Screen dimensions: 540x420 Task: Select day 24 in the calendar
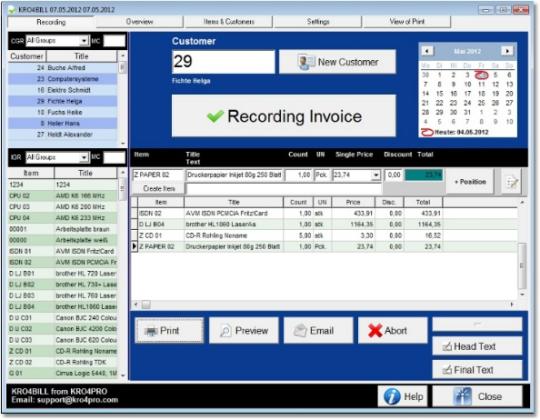(467, 103)
